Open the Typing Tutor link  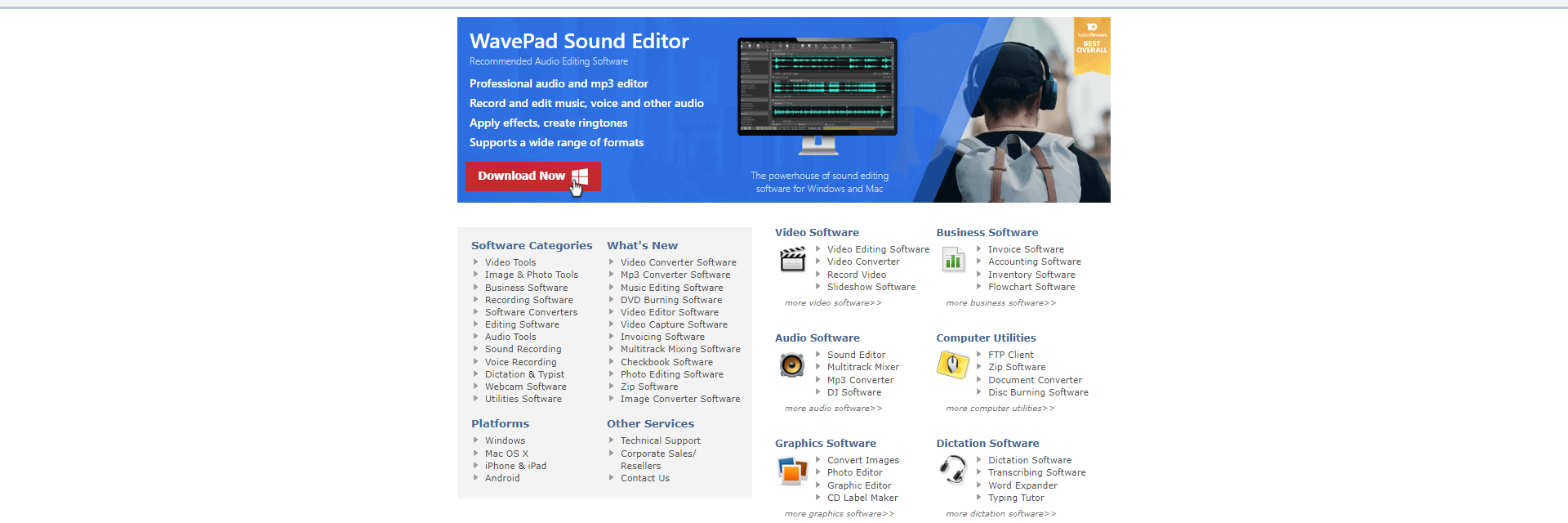[x=1016, y=498]
